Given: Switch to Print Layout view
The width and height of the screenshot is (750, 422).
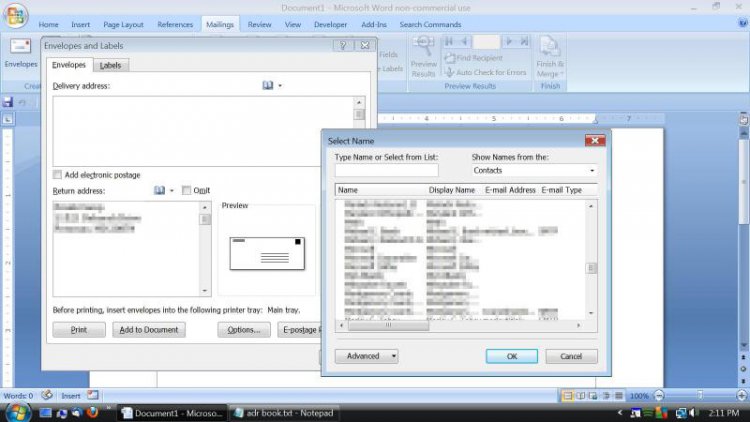Looking at the screenshot, I should click(567, 396).
